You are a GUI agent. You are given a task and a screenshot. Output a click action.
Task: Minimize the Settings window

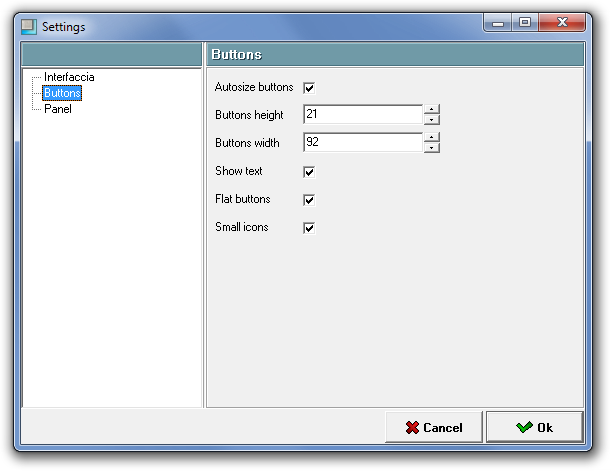[498, 22]
